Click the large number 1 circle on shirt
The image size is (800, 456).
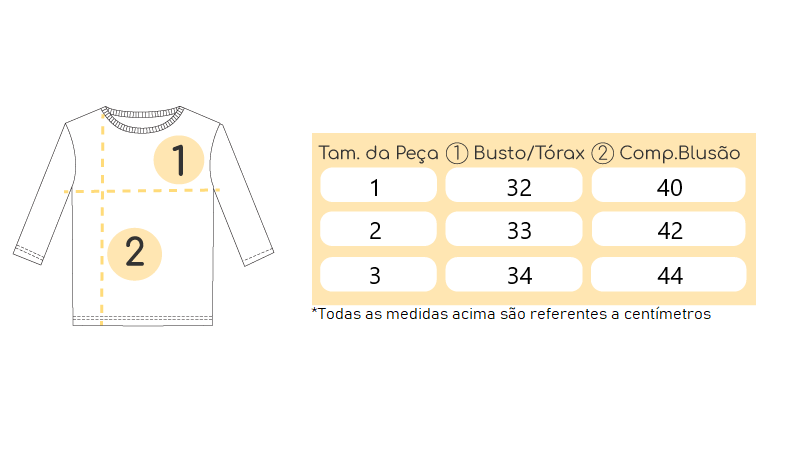[x=179, y=160]
